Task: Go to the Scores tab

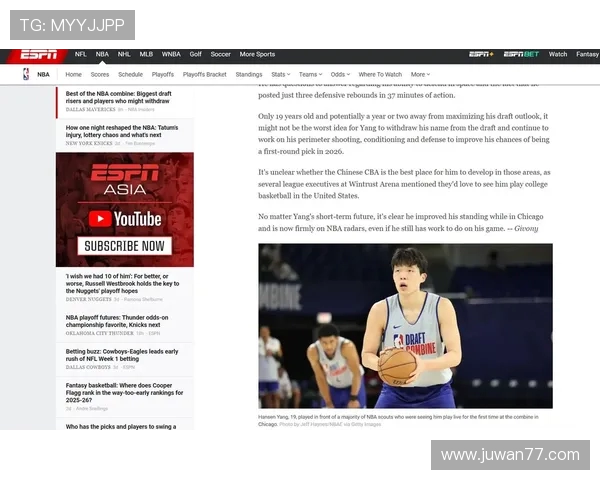Action: (100, 74)
